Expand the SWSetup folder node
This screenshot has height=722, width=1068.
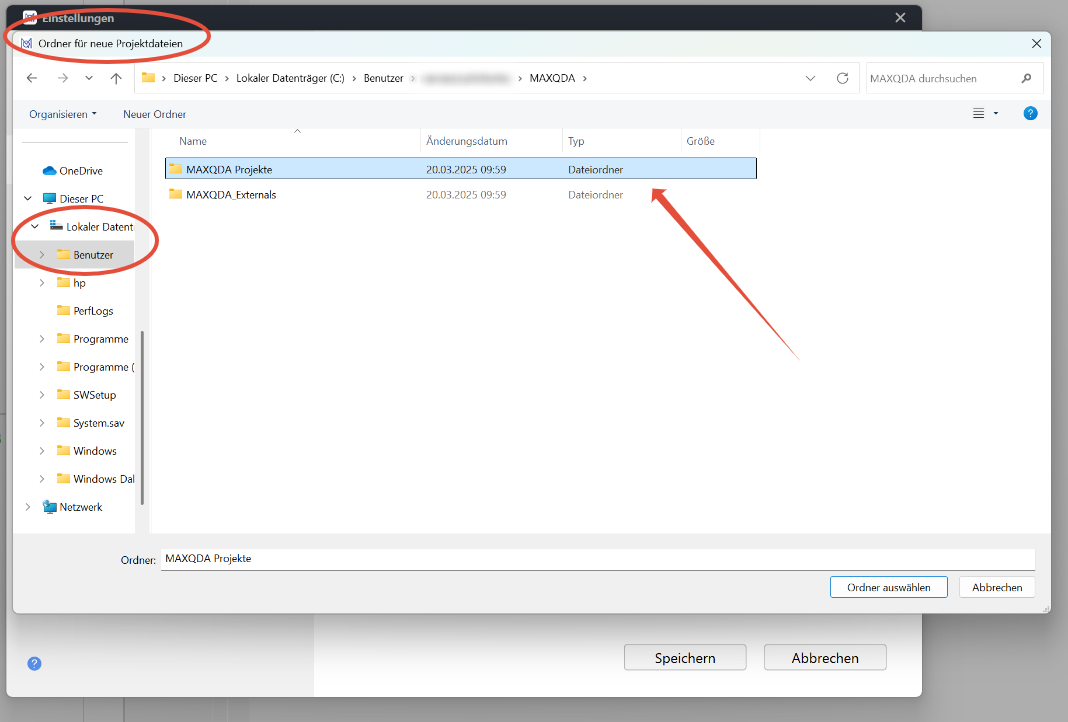[x=42, y=395]
